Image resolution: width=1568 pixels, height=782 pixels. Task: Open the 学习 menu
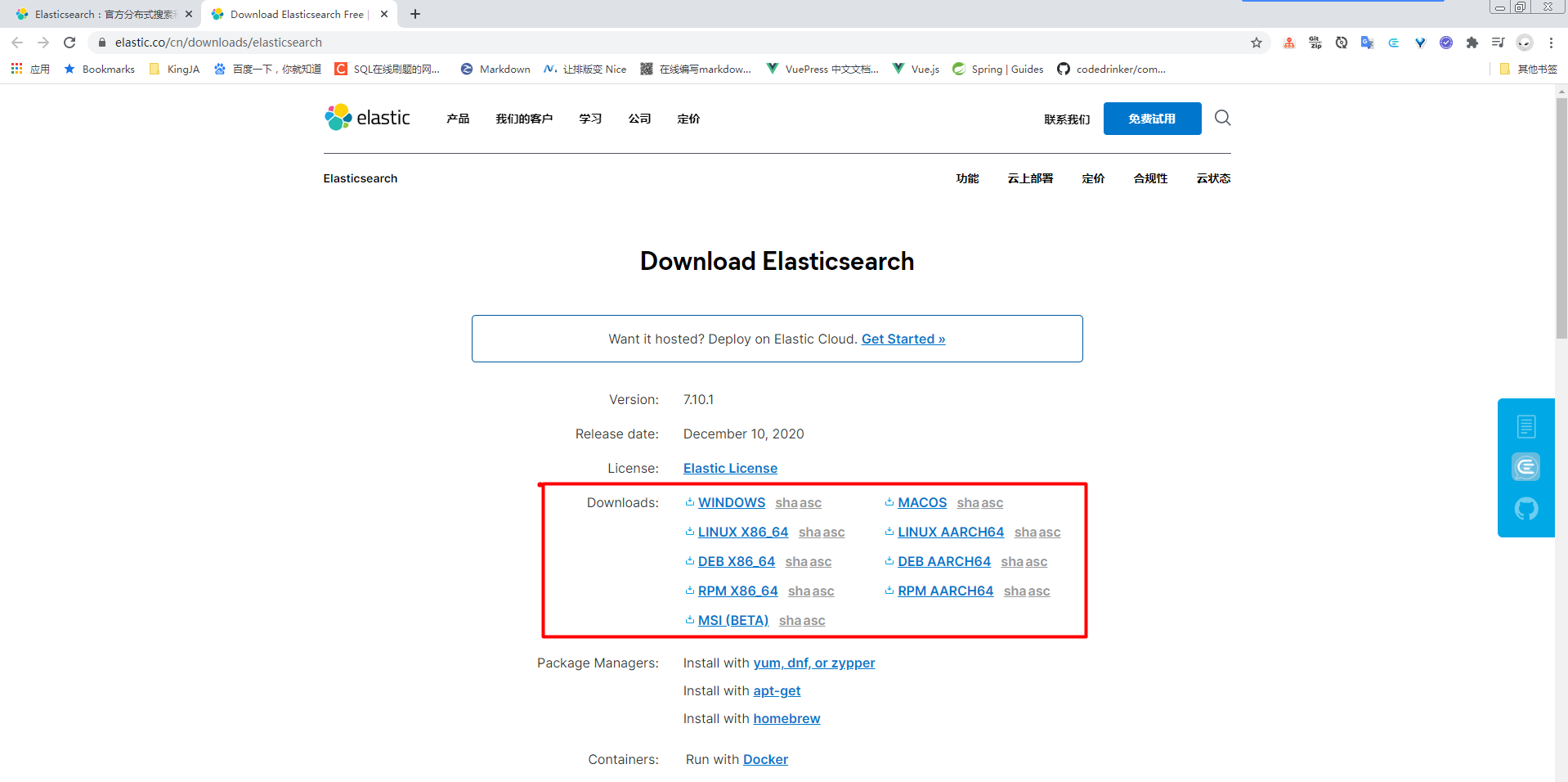[590, 119]
